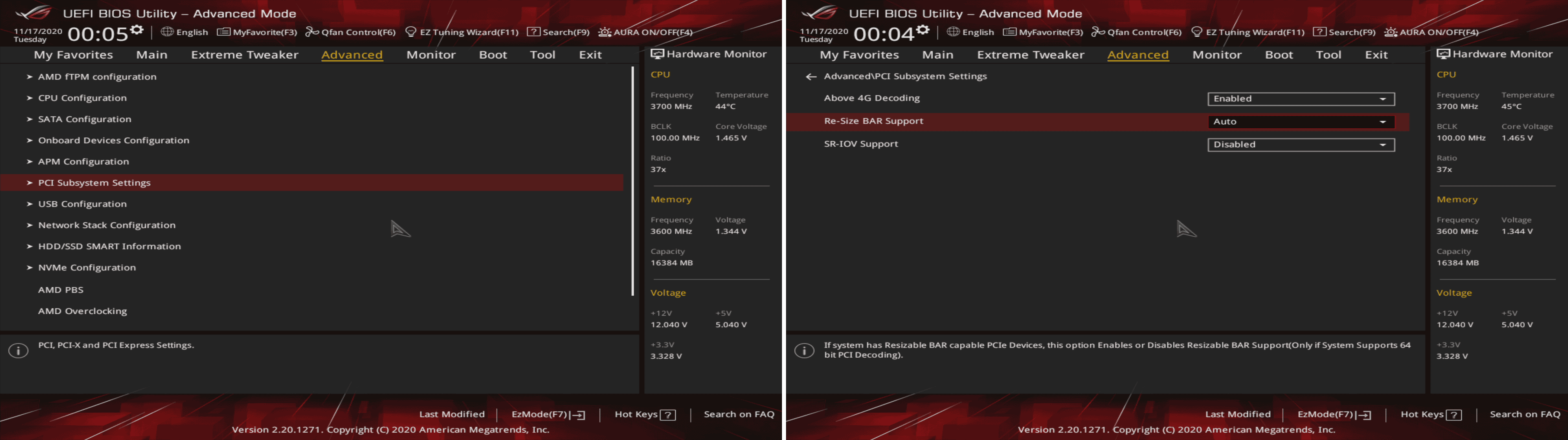Click the ROG logo on the 00:04 screen
The width and height of the screenshot is (1568, 440).
(820, 12)
